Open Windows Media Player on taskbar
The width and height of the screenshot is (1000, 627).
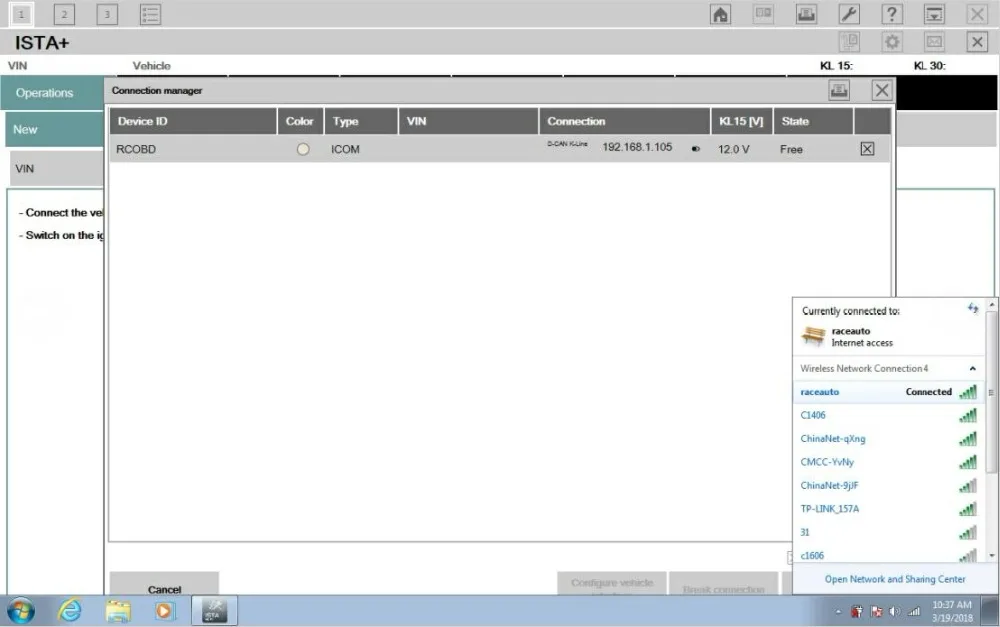(x=165, y=611)
